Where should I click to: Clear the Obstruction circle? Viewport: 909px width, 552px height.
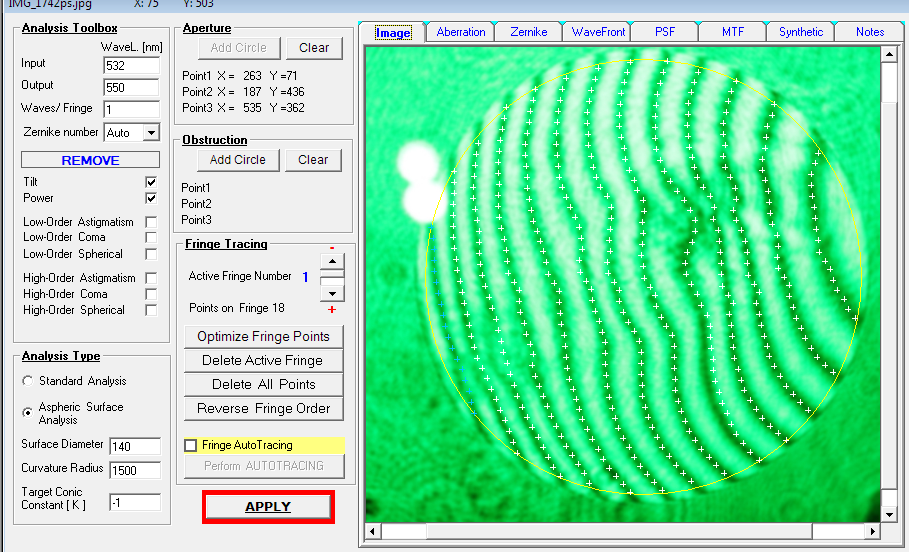pyautogui.click(x=313, y=160)
